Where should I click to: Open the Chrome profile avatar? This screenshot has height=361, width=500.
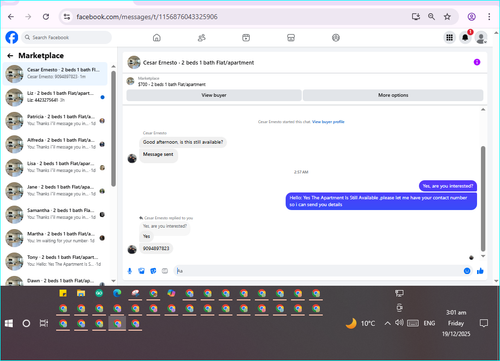tap(471, 17)
